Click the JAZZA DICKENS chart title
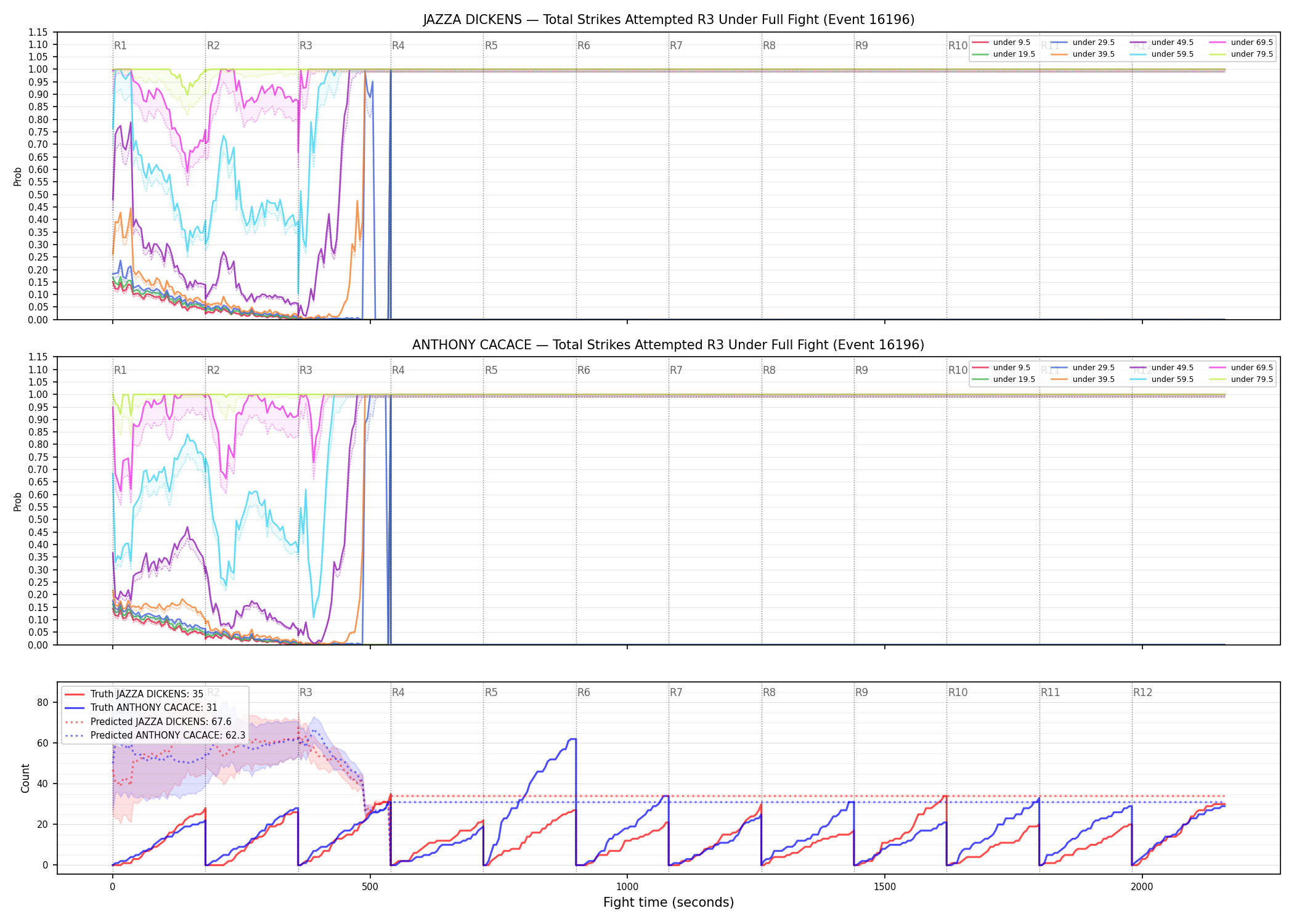The image size is (1294, 924). pos(669,20)
